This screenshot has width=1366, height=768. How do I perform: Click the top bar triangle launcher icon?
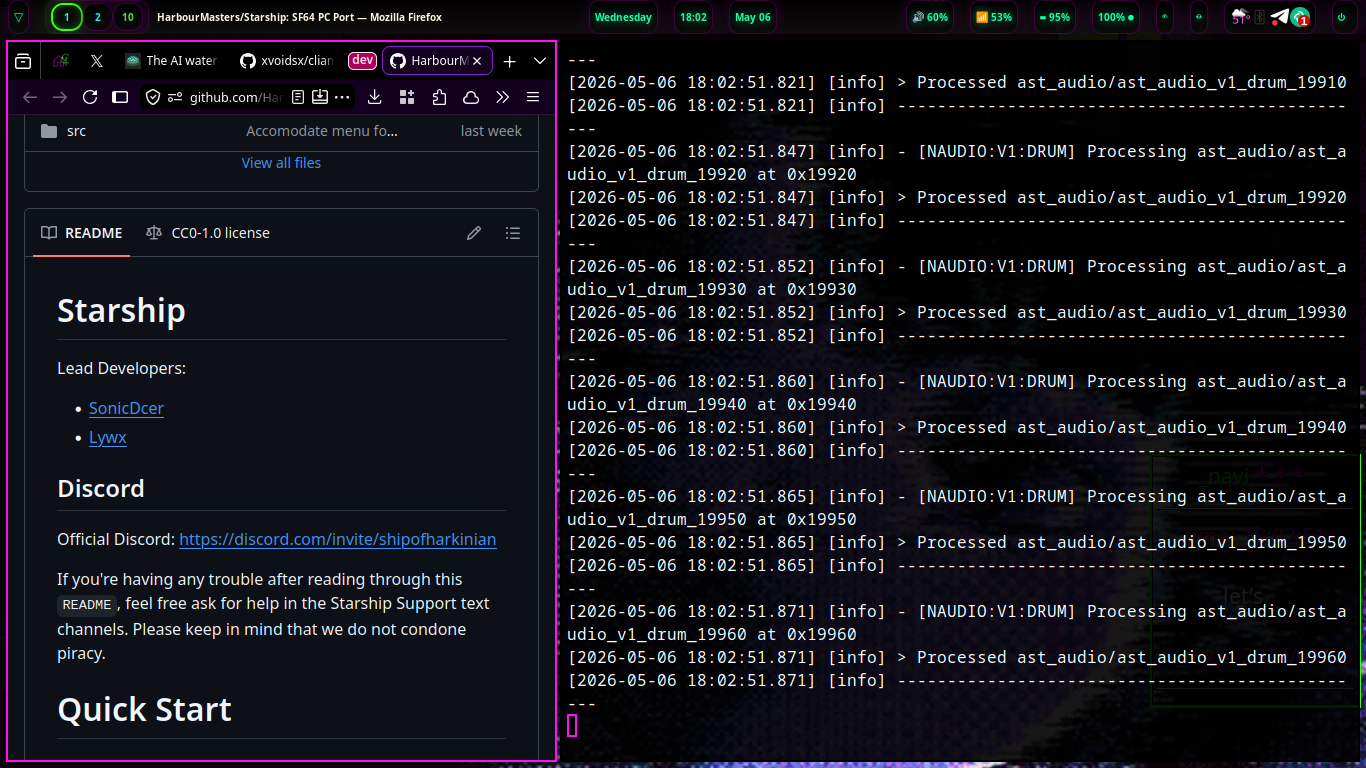coord(19,17)
